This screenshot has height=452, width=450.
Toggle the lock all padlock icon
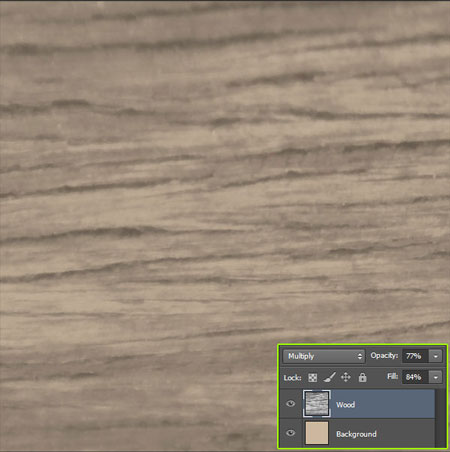coord(362,377)
